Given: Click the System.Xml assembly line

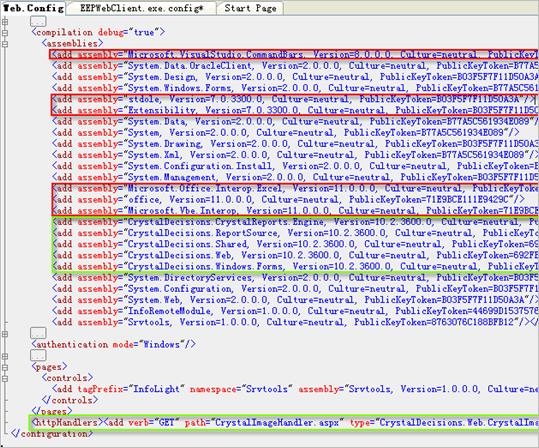Looking at the screenshot, I should point(295,155).
